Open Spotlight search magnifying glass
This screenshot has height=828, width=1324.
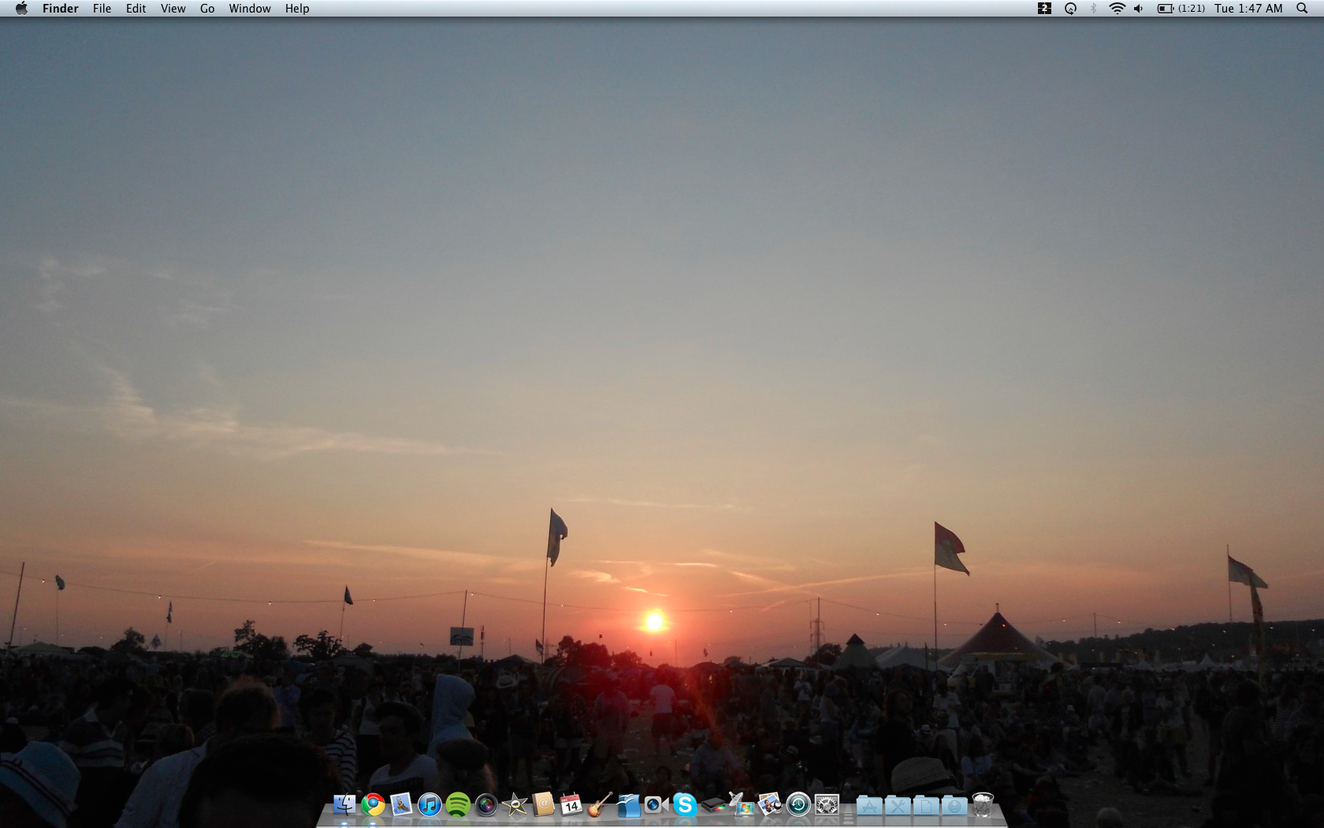1302,8
